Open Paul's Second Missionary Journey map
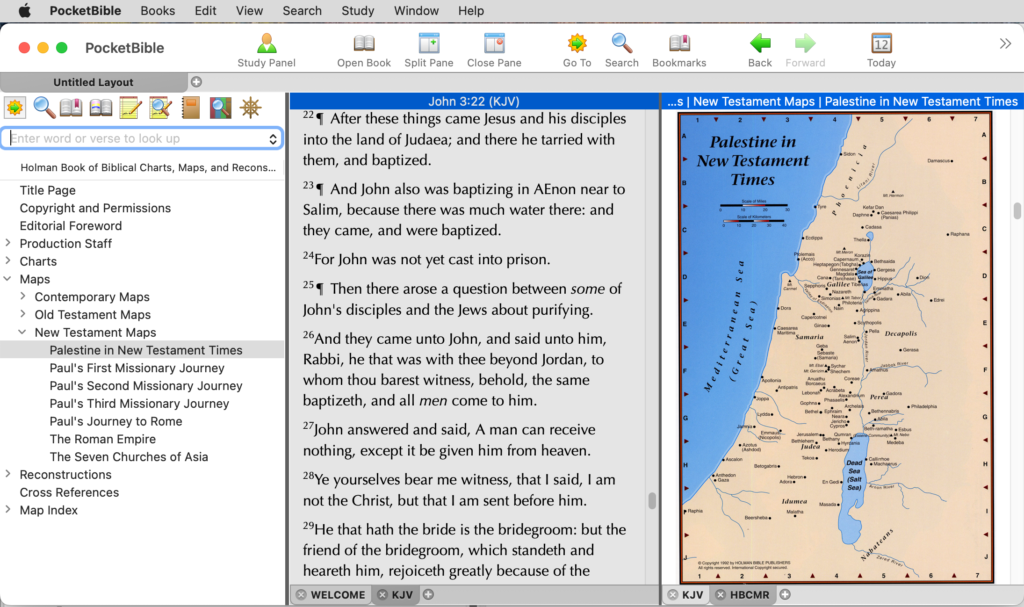 coord(146,386)
